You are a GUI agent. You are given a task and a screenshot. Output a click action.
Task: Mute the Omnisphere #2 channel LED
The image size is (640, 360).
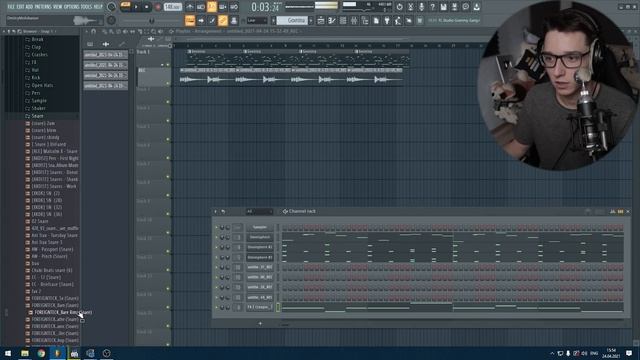[217, 247]
